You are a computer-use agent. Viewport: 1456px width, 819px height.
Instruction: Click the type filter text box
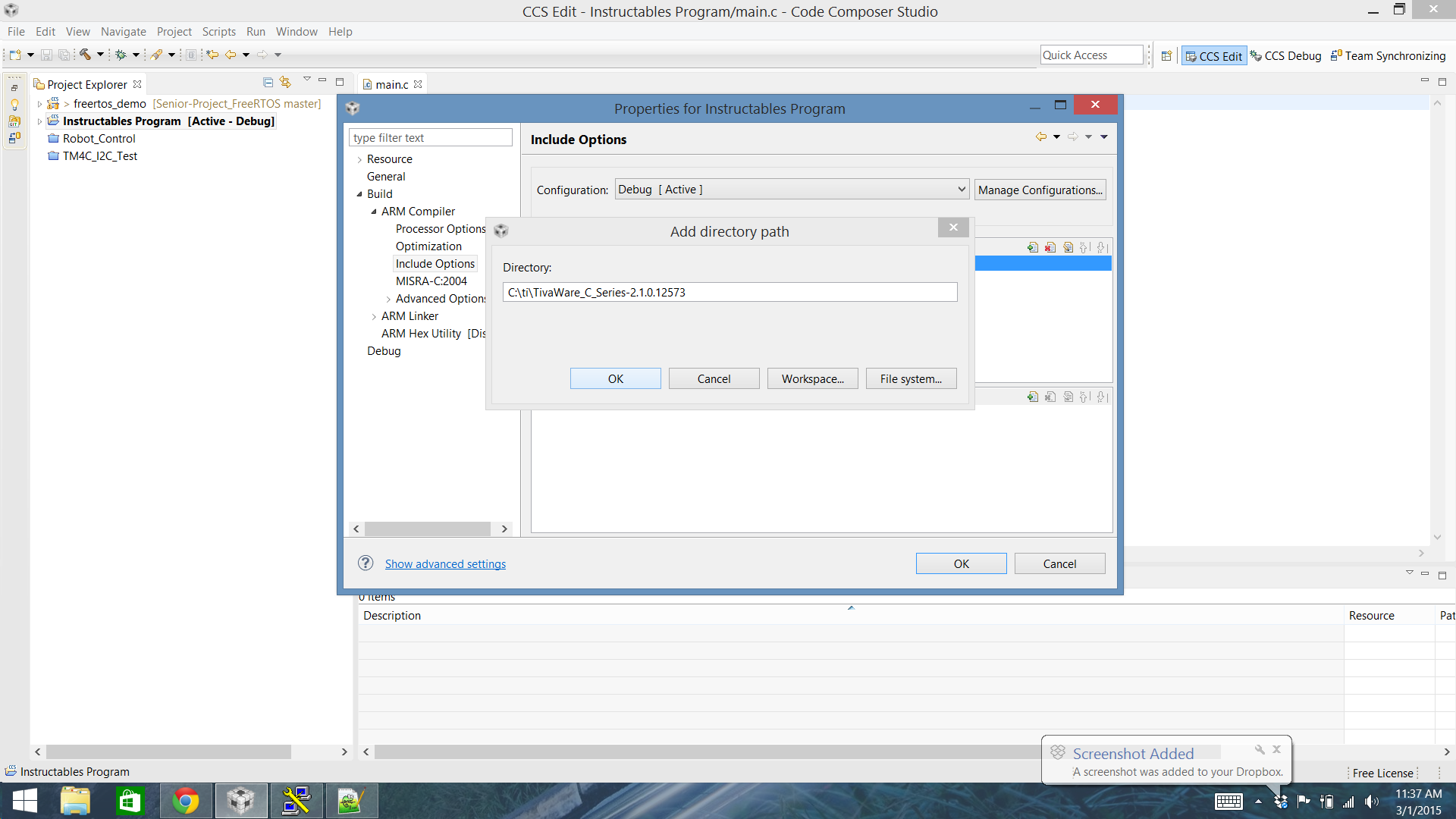(430, 137)
